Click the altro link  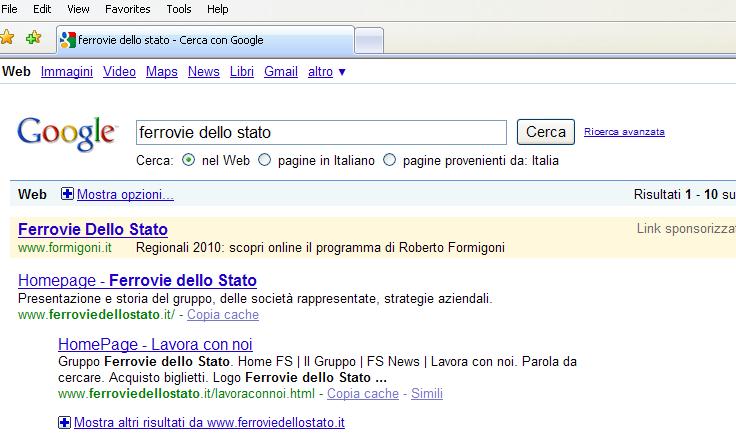coord(320,71)
